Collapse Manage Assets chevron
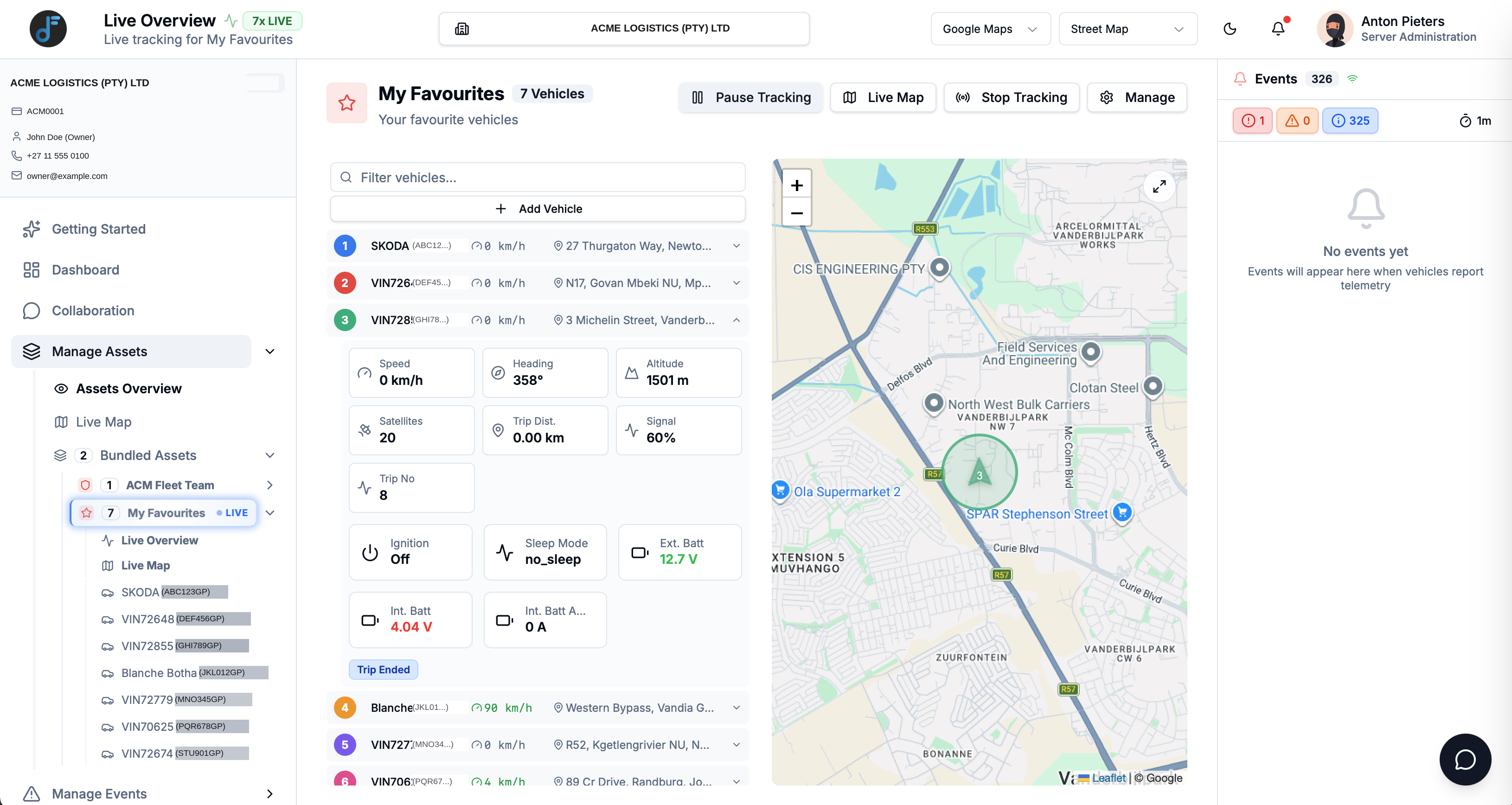Screen dimensions: 1512x805 pos(270,351)
